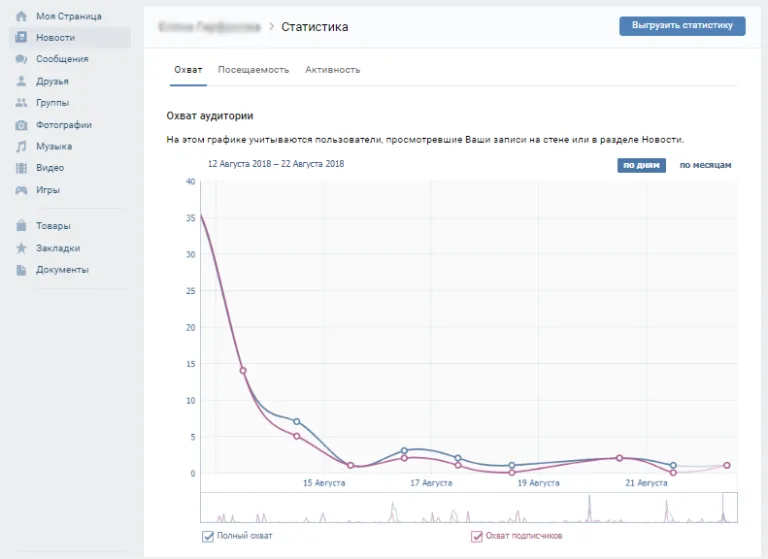Screen dimensions: 768x559
Task: Uncheck the Охват подписчиков checkbox
Action: coord(477,536)
